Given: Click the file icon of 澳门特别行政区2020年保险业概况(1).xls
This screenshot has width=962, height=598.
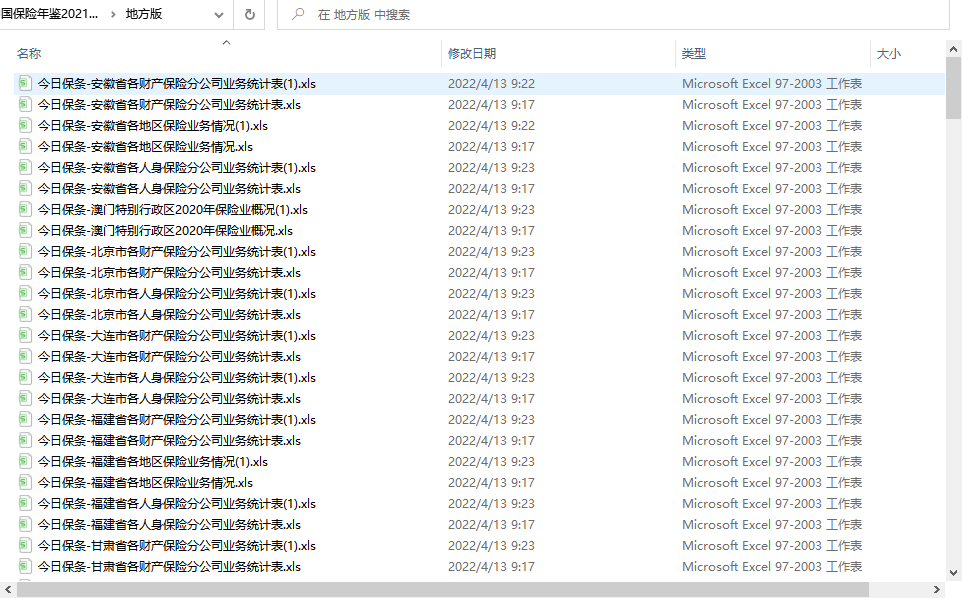Looking at the screenshot, I should (x=25, y=209).
